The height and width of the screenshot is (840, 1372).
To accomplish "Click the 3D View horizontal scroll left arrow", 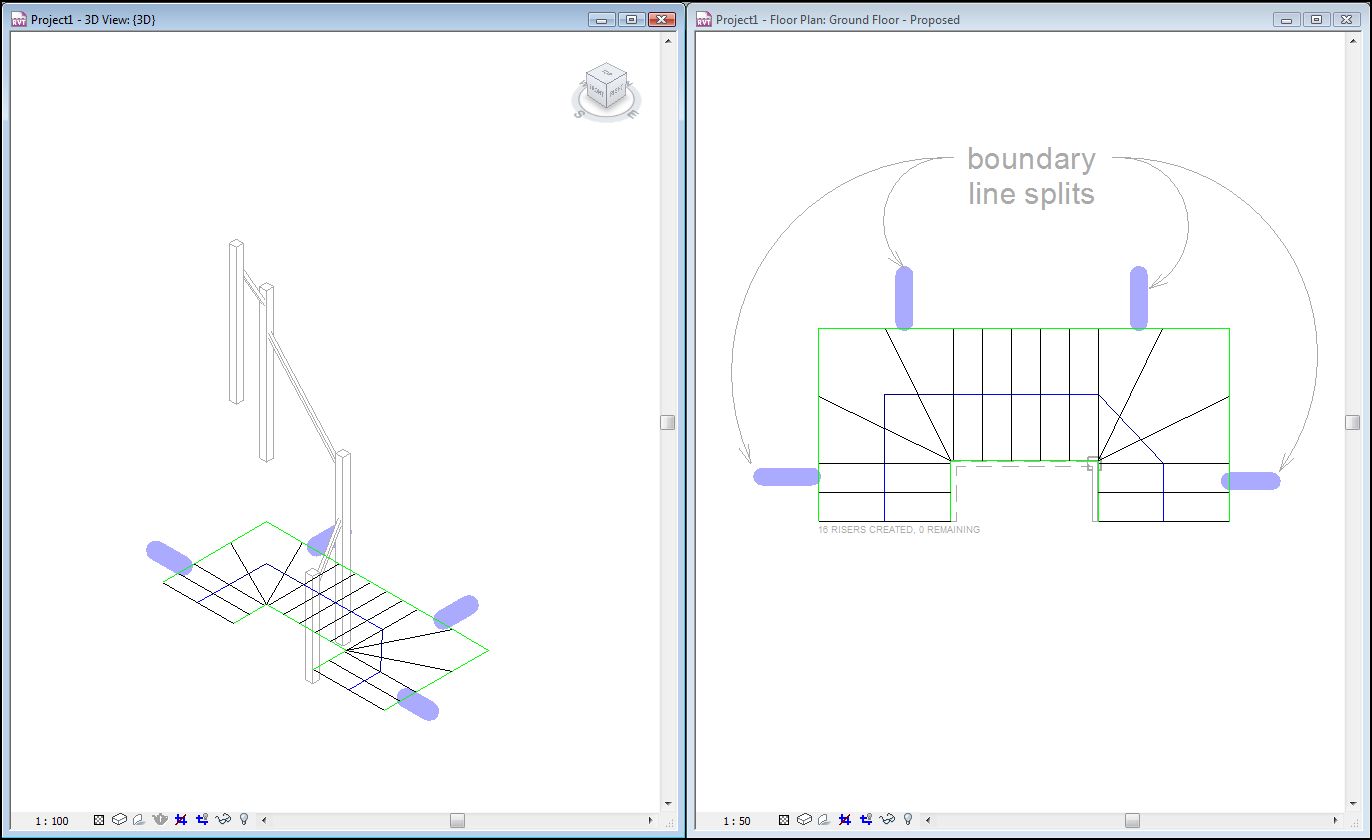I will [x=264, y=821].
